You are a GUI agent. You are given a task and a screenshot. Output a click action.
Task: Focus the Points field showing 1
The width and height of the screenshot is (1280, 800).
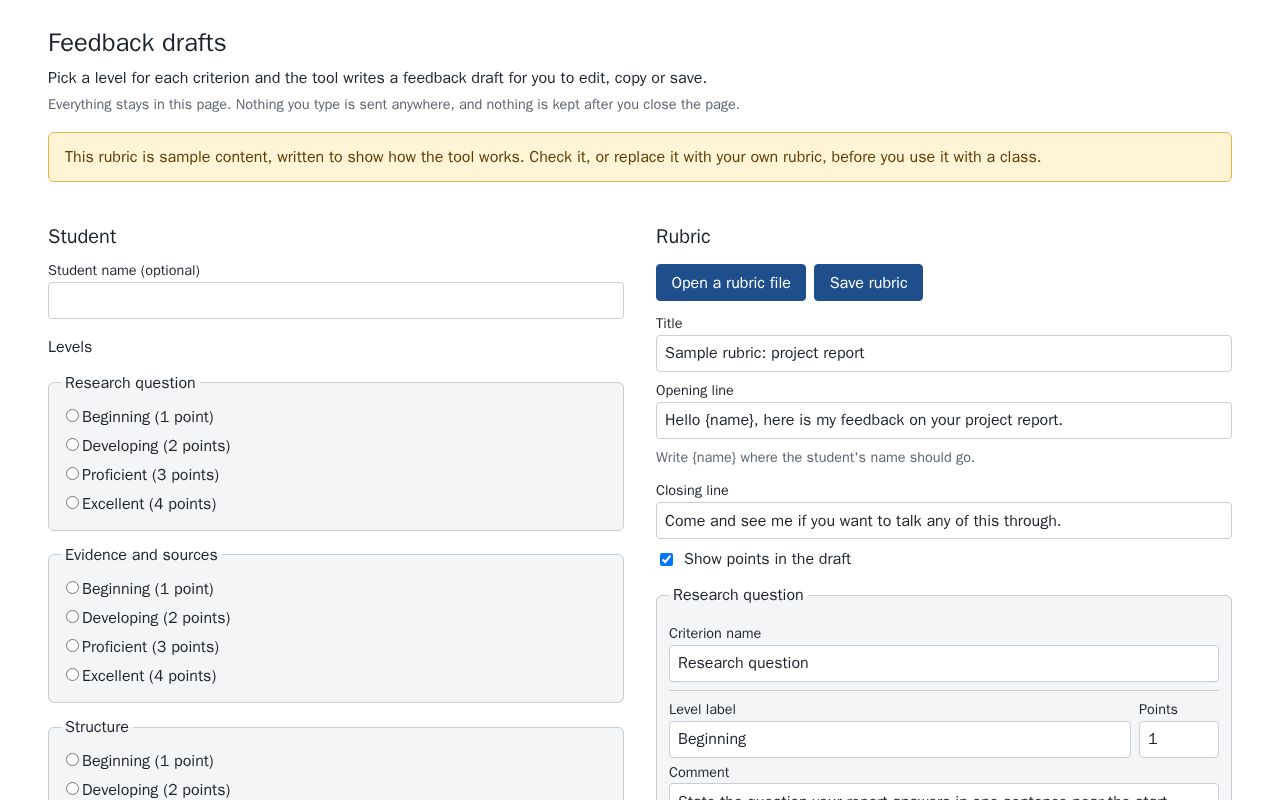1179,740
